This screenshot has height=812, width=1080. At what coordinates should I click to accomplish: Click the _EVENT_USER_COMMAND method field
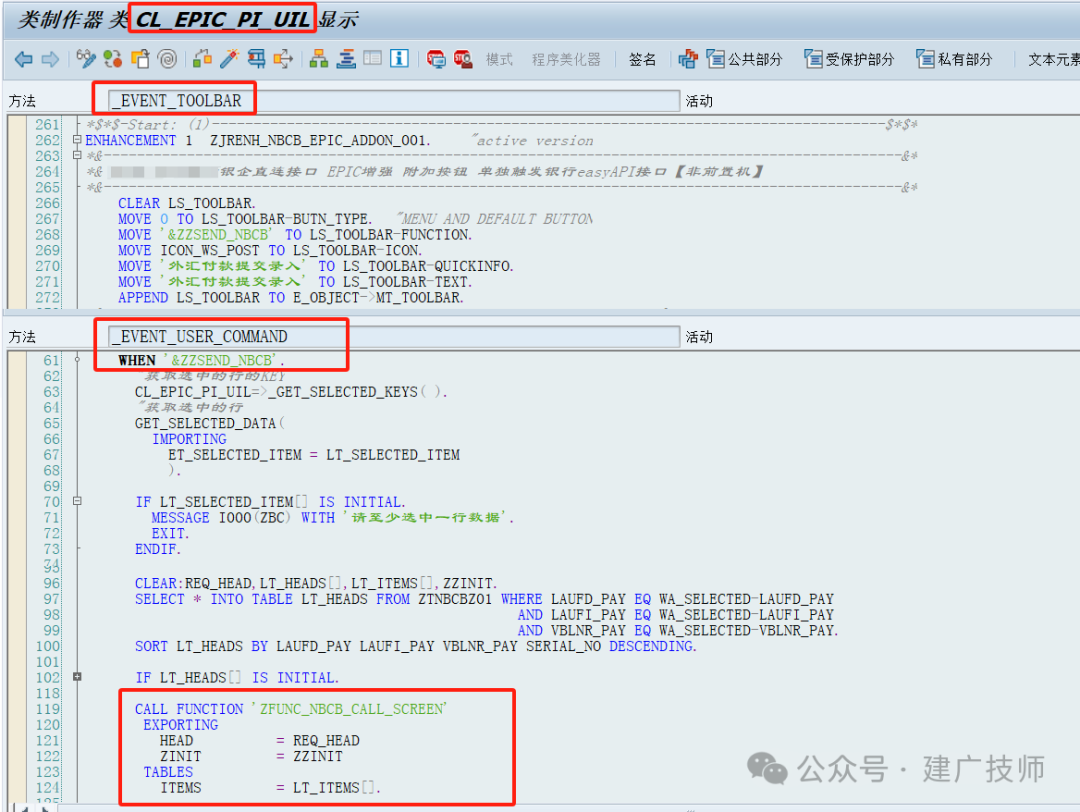(x=394, y=336)
